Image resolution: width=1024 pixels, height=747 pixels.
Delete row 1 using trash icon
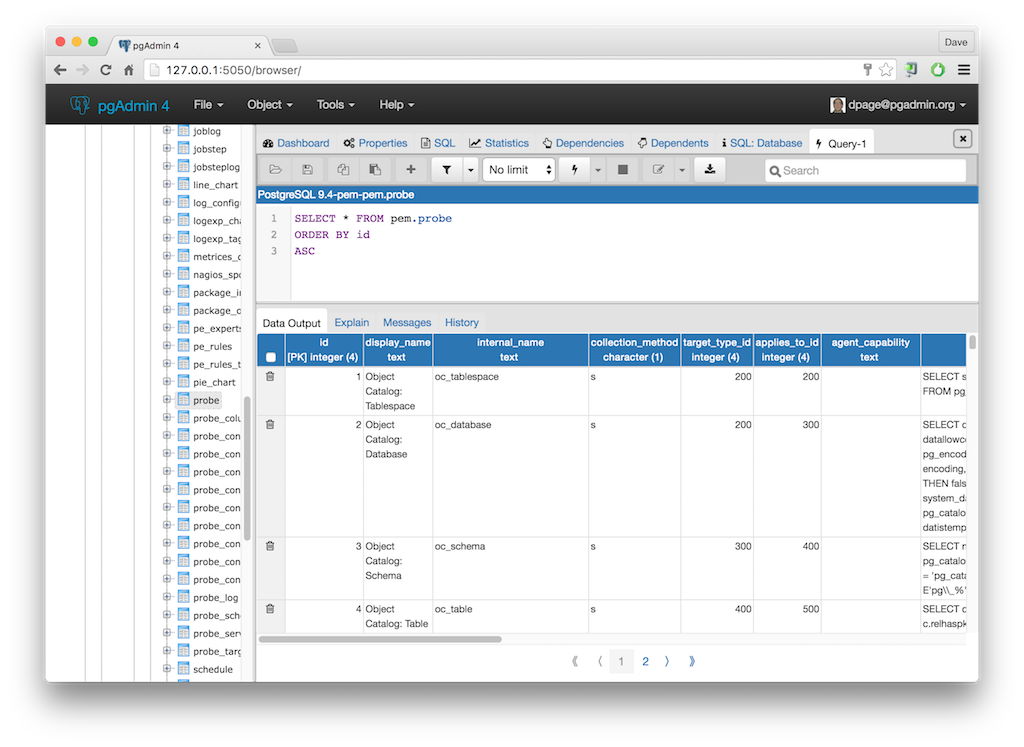pos(270,377)
